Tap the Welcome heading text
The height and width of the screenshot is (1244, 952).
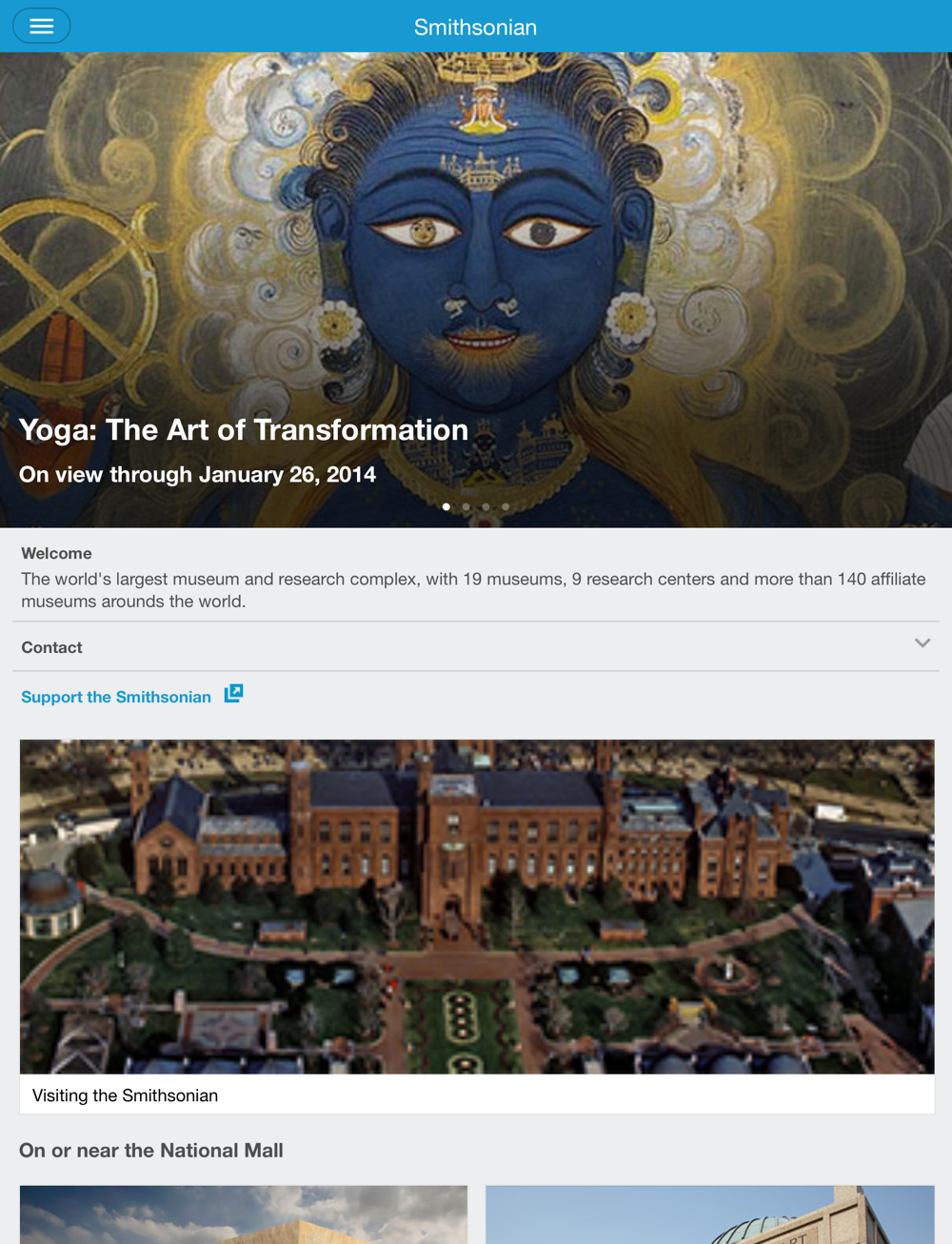click(56, 553)
